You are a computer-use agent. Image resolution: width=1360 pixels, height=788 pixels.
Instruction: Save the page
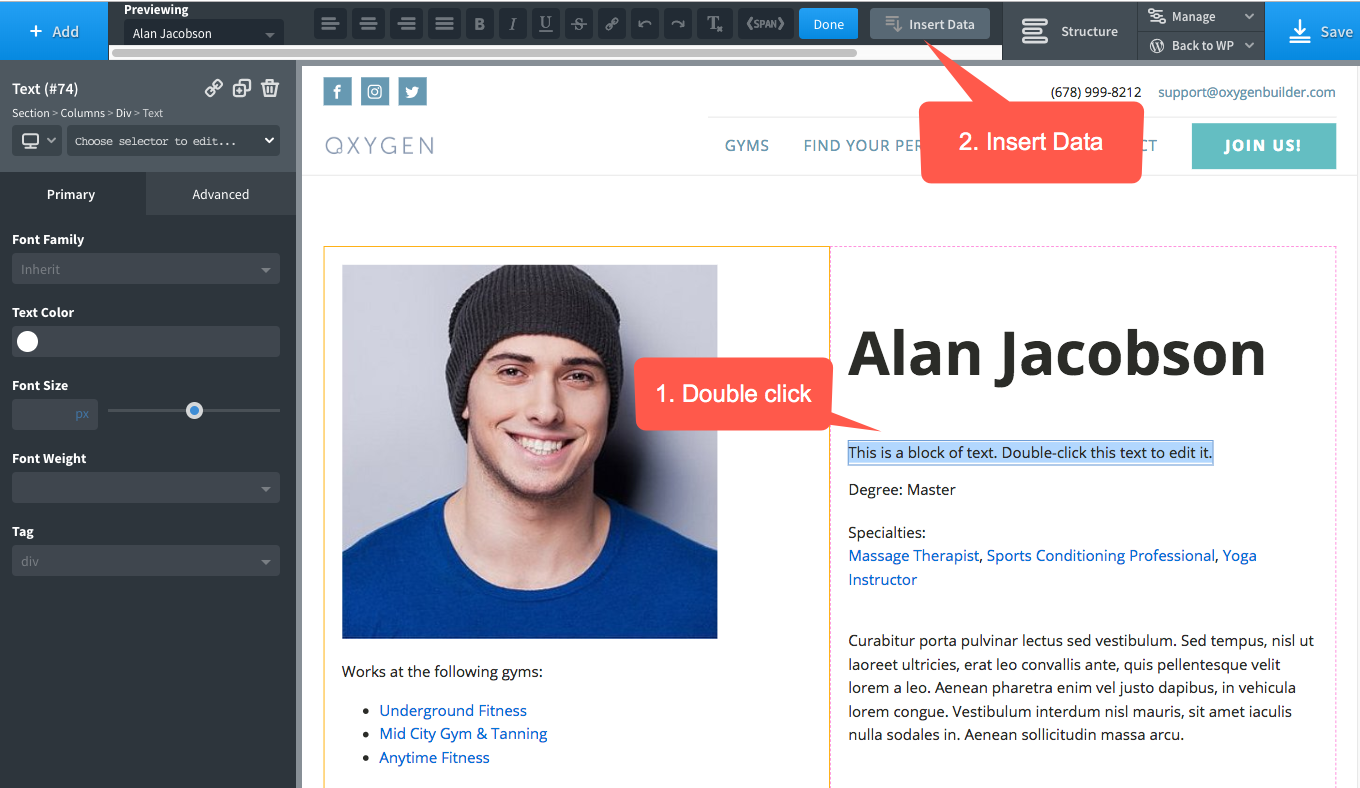[x=1313, y=31]
